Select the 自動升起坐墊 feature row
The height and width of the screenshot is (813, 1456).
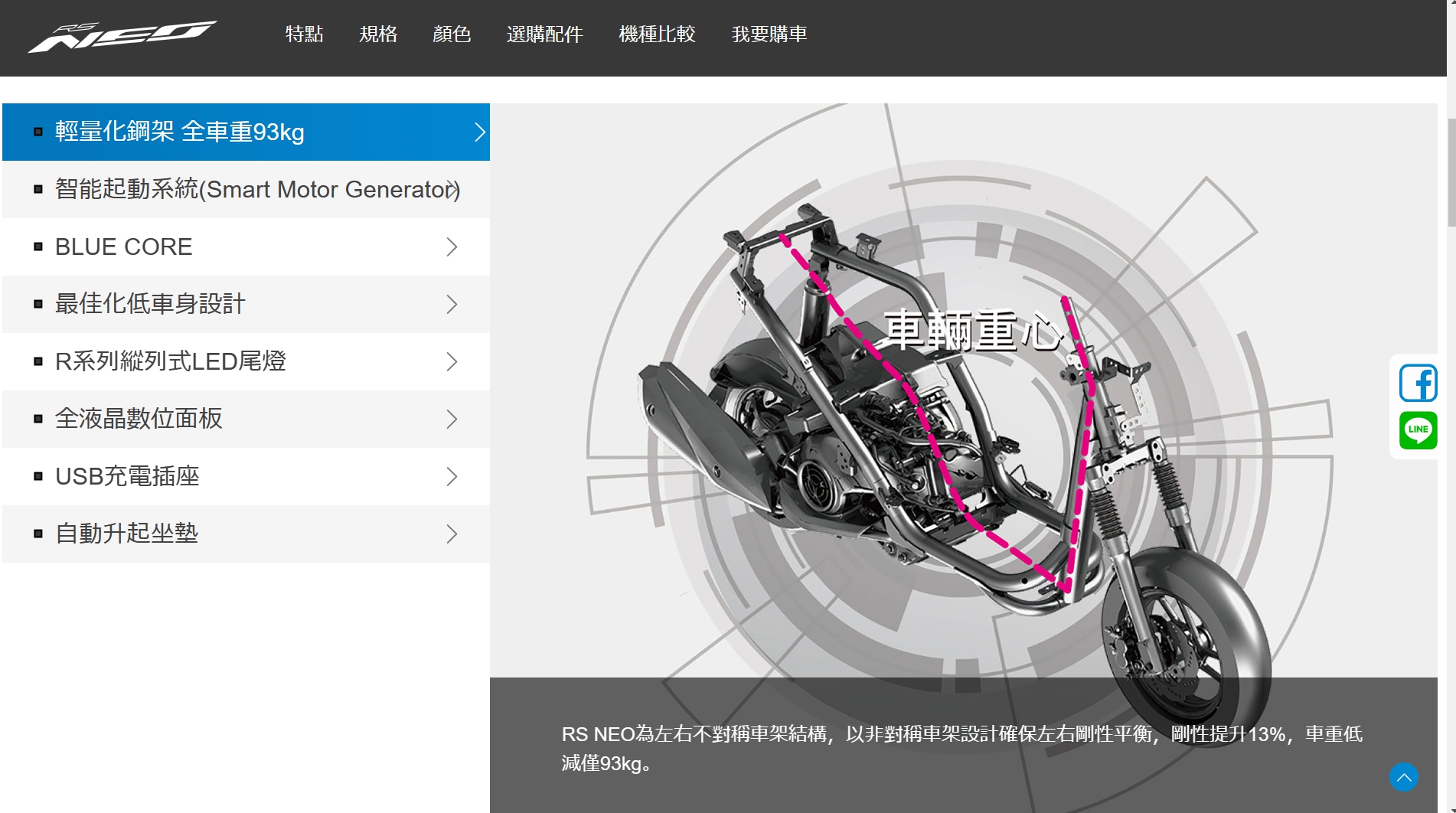246,534
